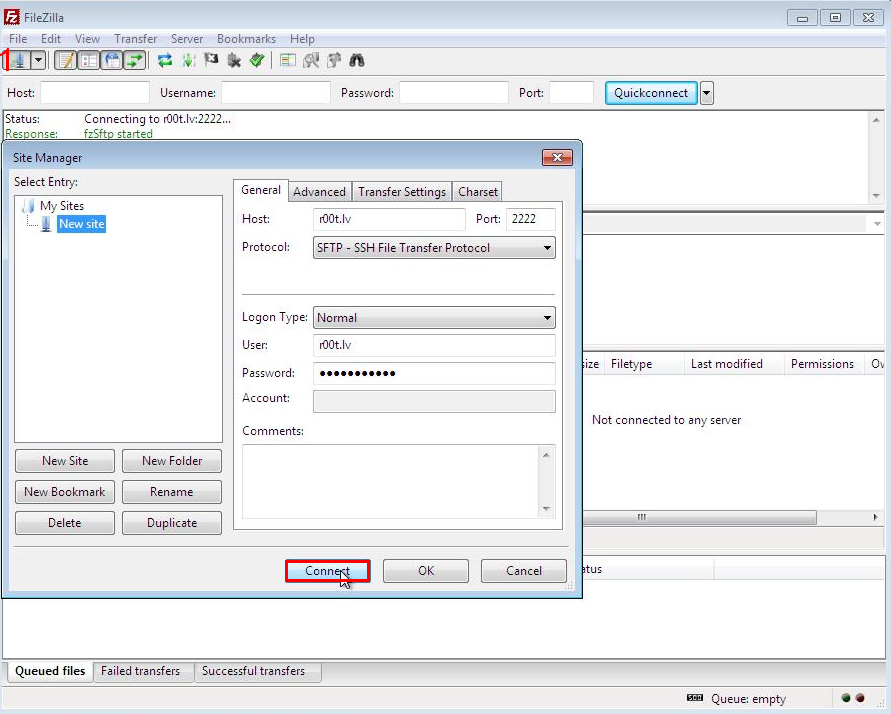Click the horizontal scrollbar in the remote file list
This screenshot has height=714, width=891.
click(700, 518)
